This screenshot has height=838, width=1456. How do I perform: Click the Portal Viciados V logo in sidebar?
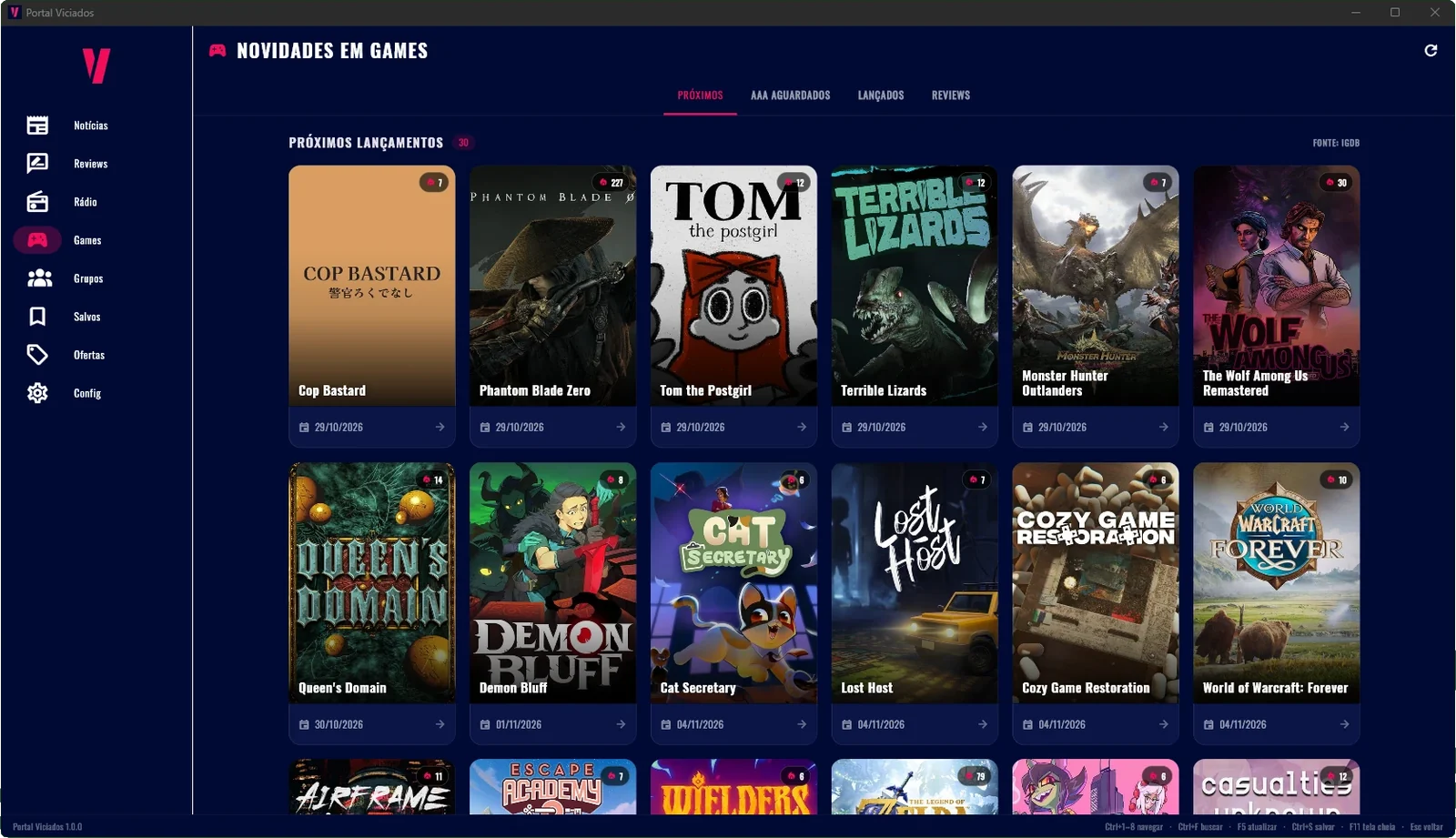point(96,66)
